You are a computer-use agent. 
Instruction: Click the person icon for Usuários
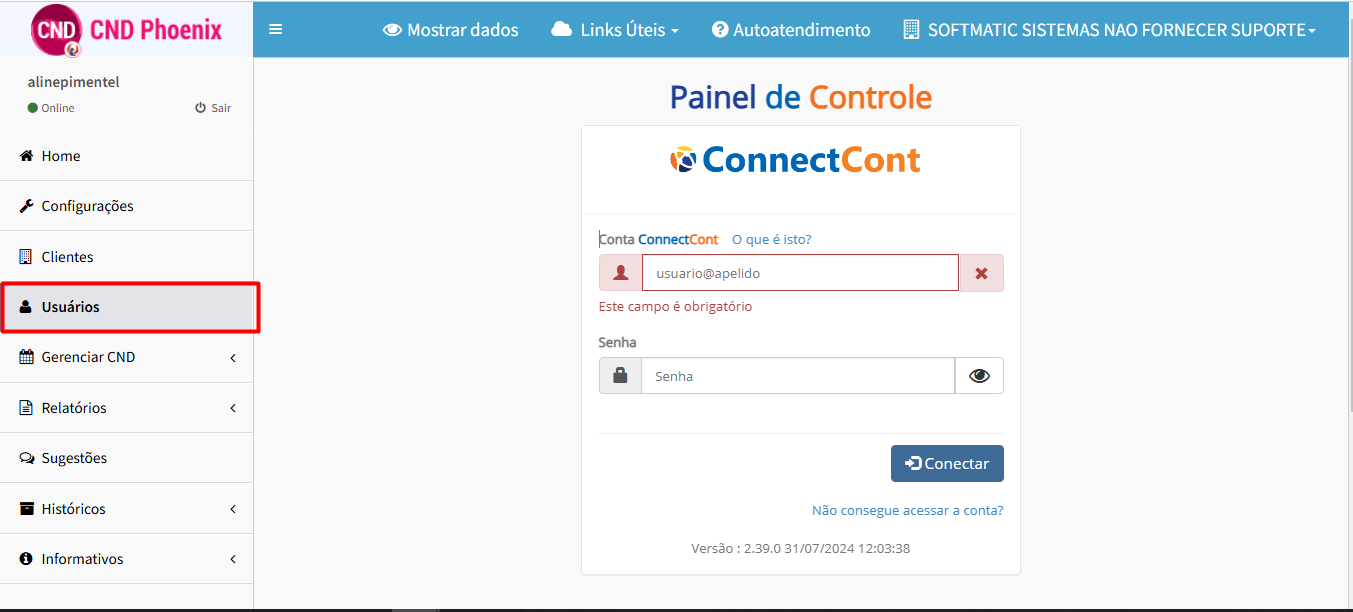click(26, 307)
